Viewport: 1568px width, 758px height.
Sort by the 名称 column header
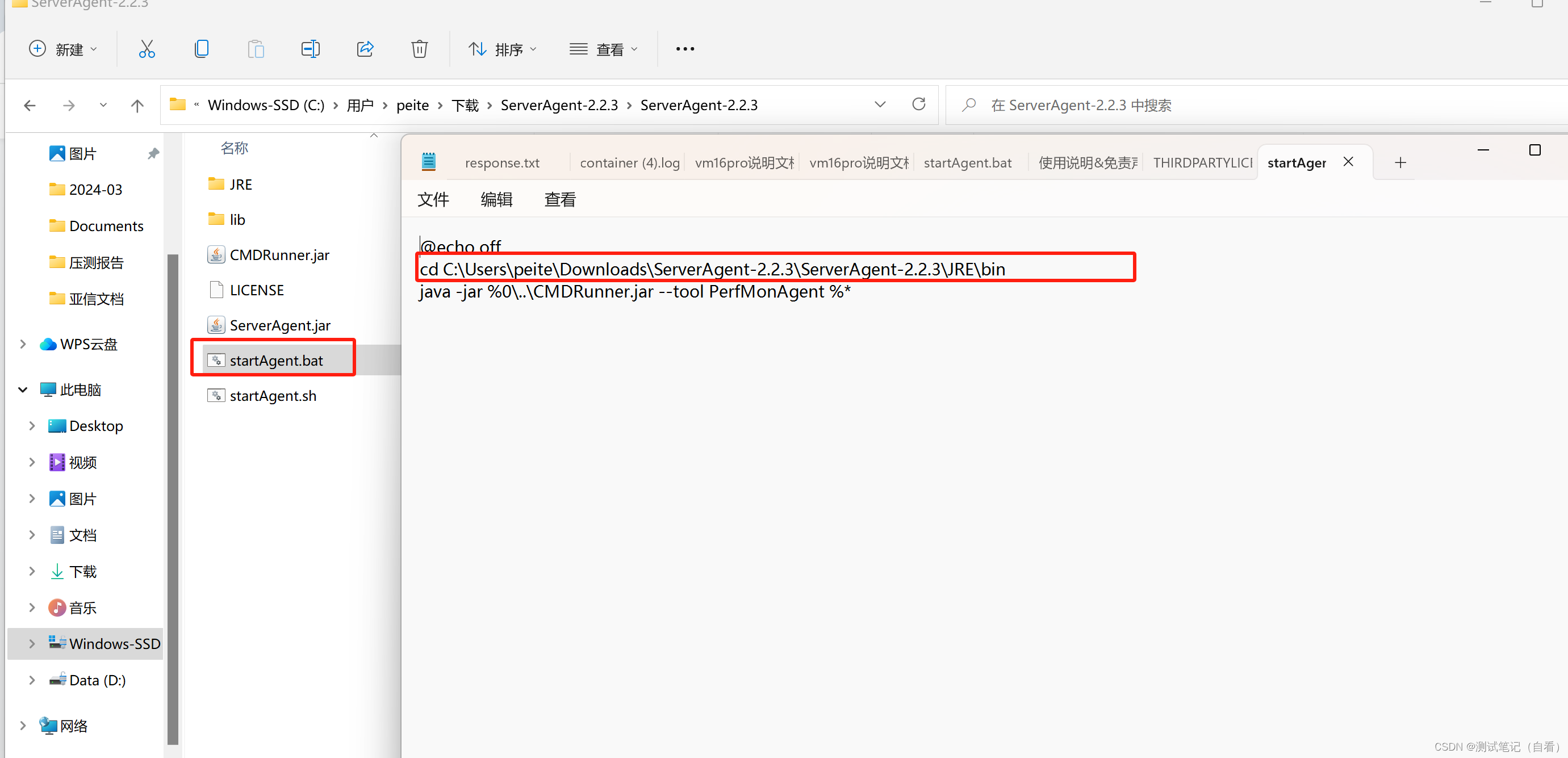click(235, 148)
